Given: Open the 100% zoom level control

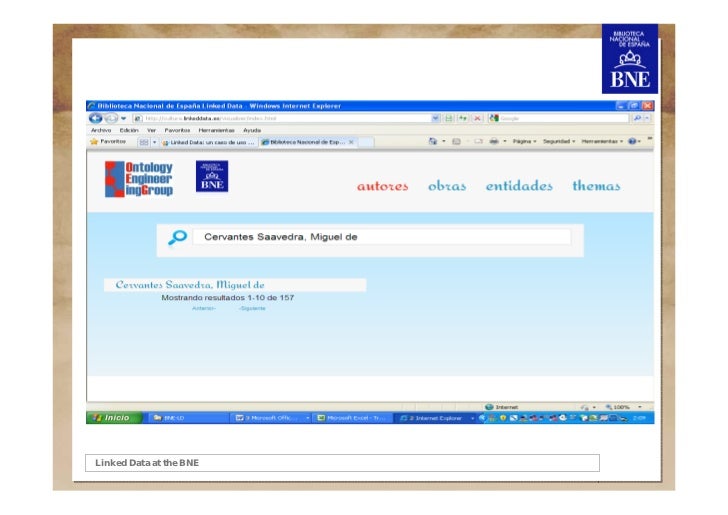Looking at the screenshot, I should coord(623,407).
